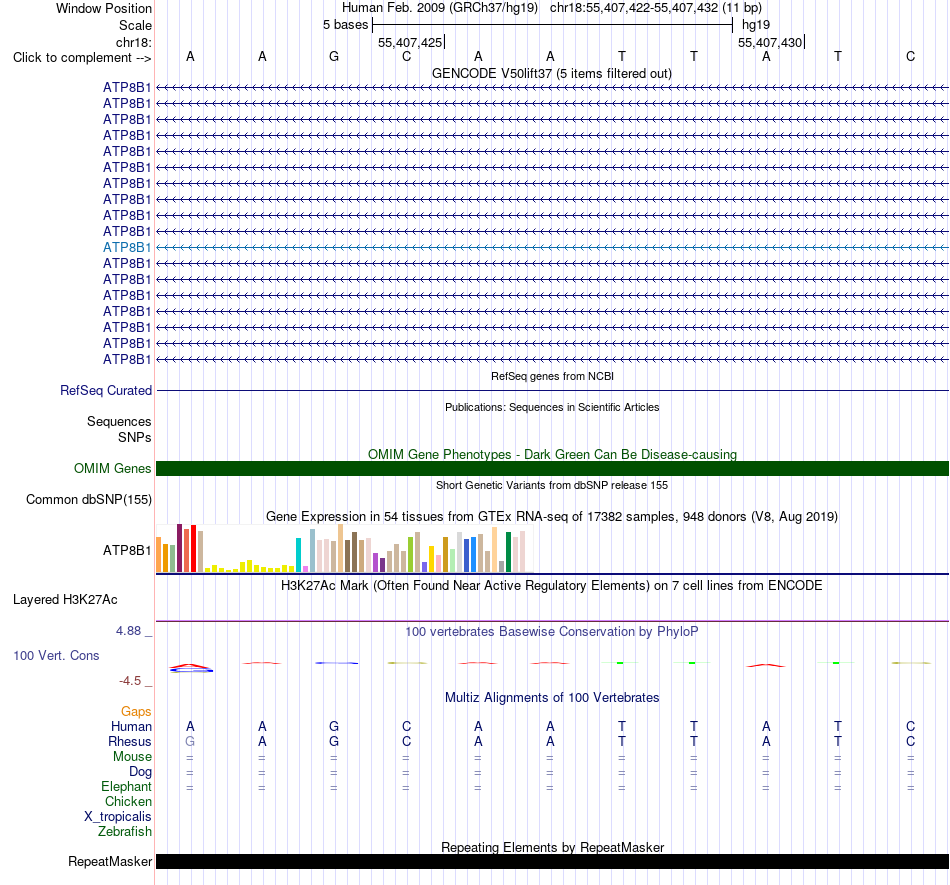Open the GENCODE V50lift37 track title
Viewport: 950px width, 885px height.
(551, 73)
